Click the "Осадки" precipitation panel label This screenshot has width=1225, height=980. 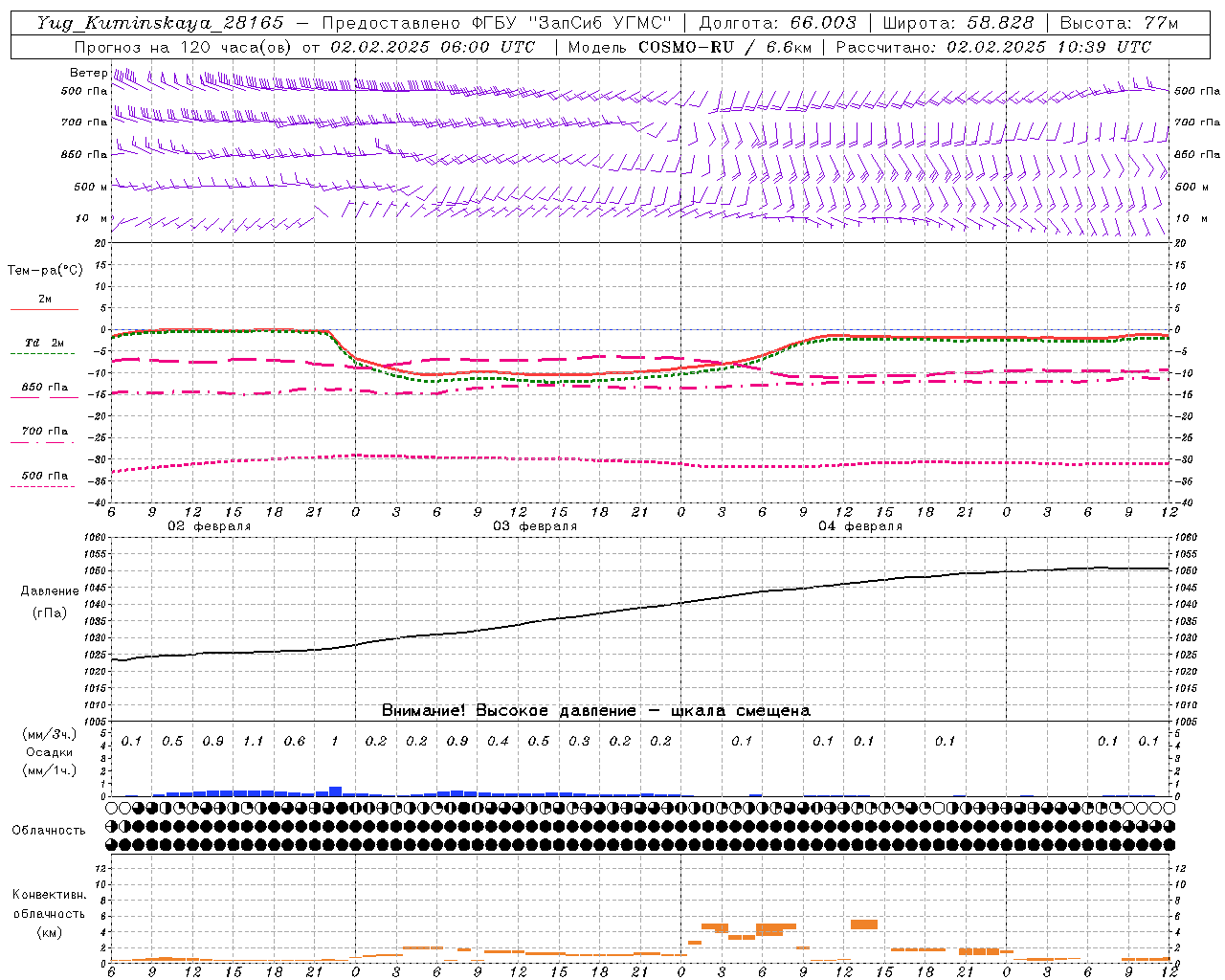49,752
